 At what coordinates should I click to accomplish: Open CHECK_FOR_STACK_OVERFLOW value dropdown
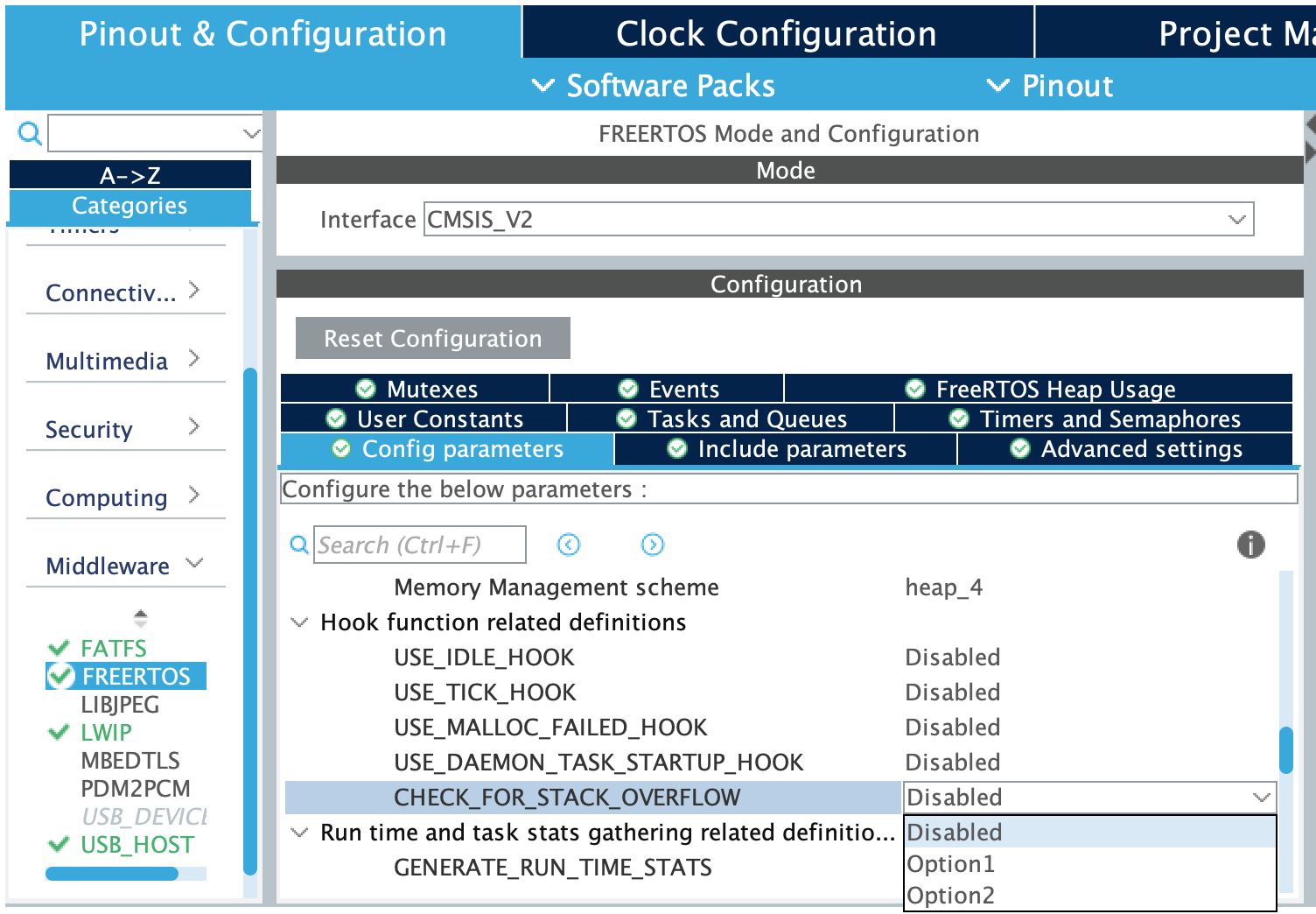pyautogui.click(x=1089, y=798)
